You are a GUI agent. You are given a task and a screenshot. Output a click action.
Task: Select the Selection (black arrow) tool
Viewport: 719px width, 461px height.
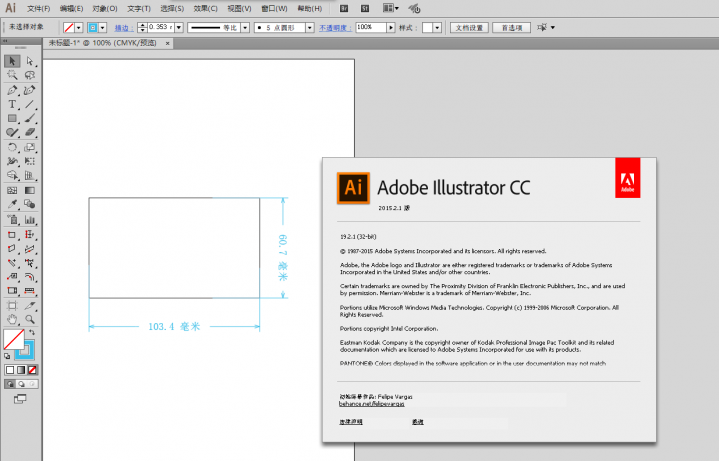point(12,61)
